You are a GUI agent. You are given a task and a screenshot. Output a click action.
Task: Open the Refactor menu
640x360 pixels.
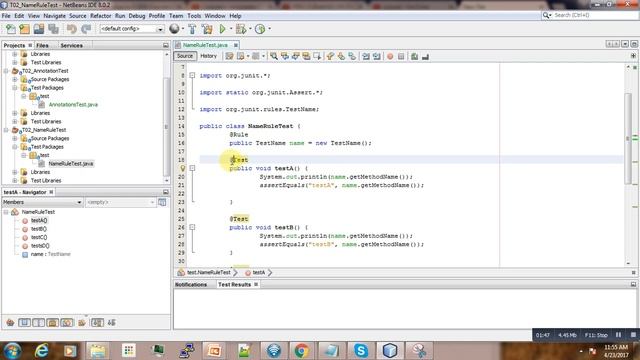(x=100, y=16)
